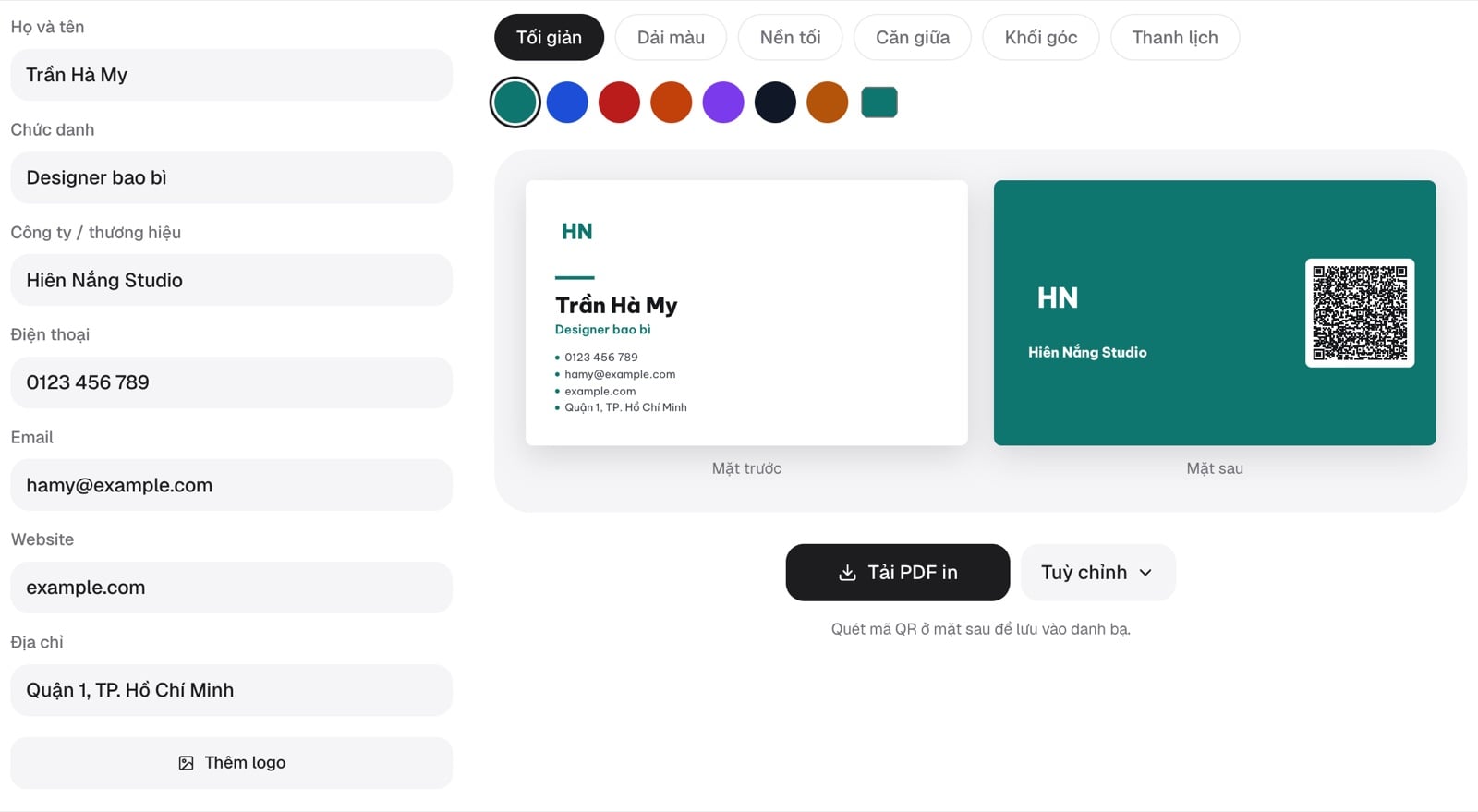Viewport: 1478px width, 812px height.
Task: Click the name Trần Hà My on the card
Action: 616,305
